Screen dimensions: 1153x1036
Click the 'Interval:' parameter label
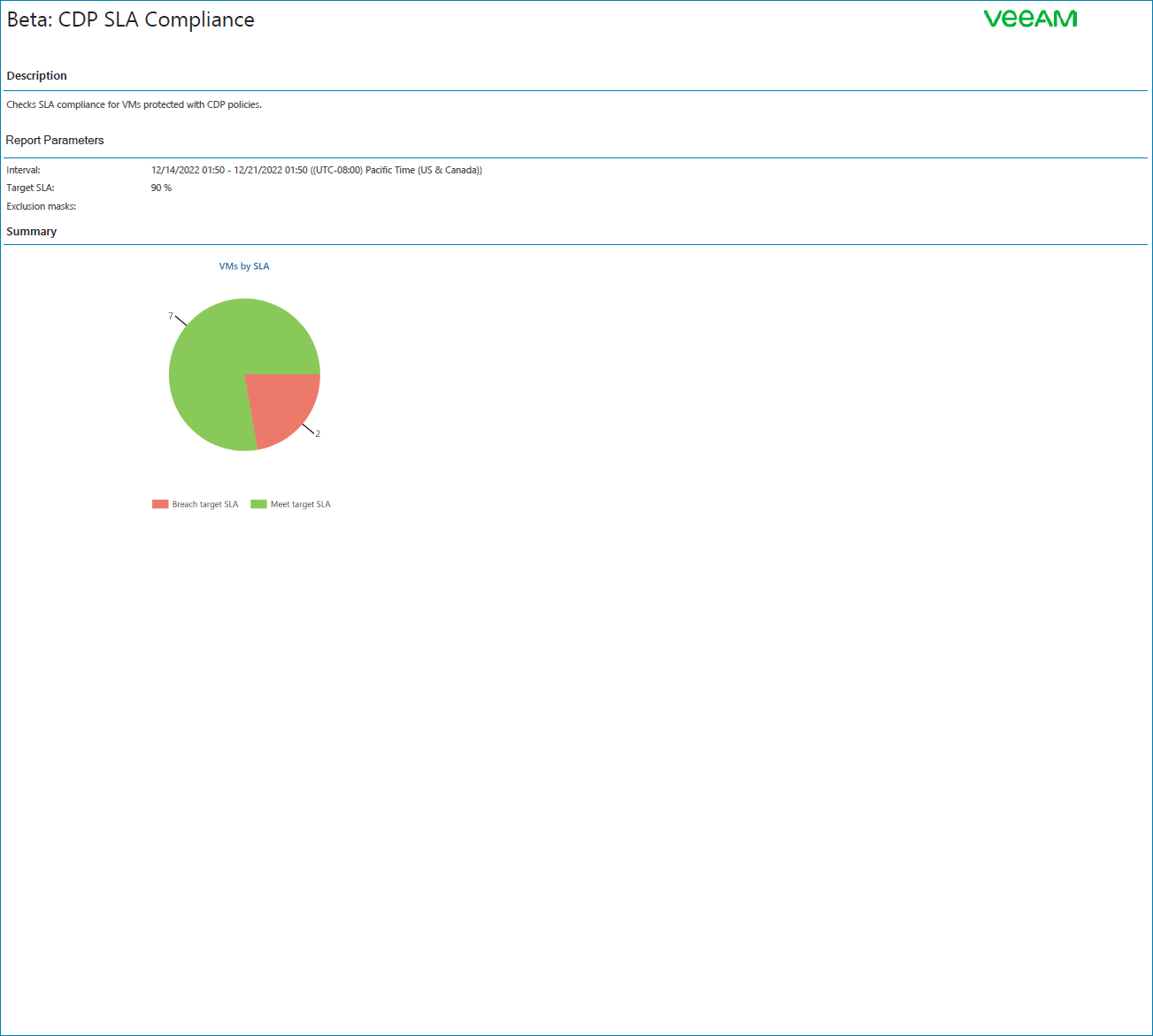[x=23, y=170]
